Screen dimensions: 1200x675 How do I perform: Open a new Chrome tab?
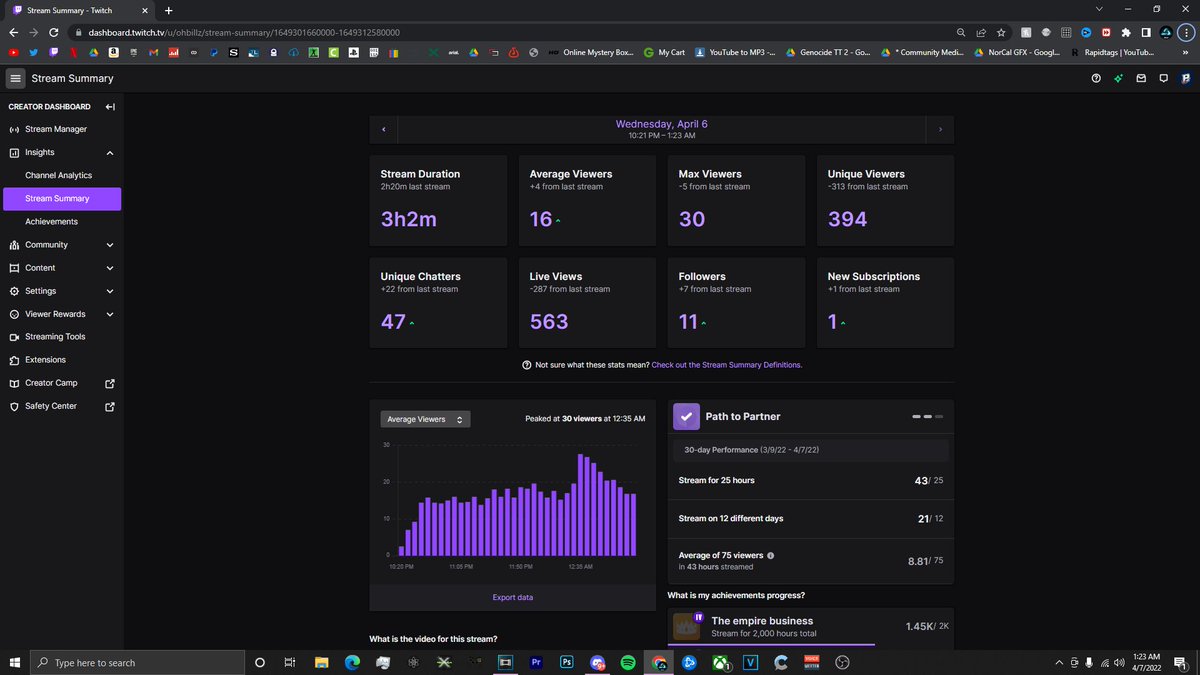(x=168, y=10)
